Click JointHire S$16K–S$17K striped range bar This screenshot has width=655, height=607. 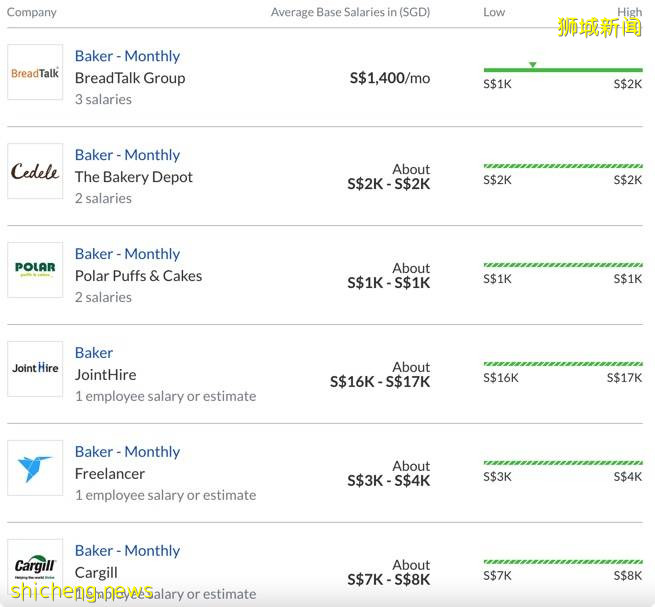(563, 364)
